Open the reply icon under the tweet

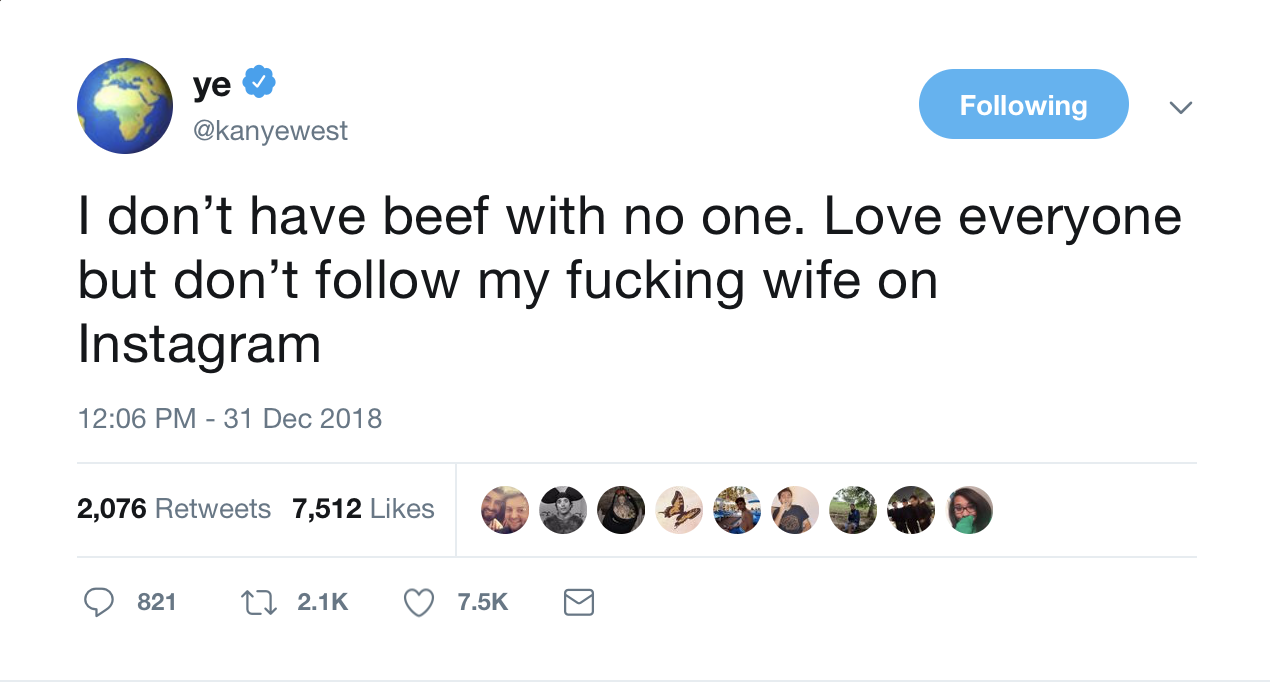click(99, 602)
